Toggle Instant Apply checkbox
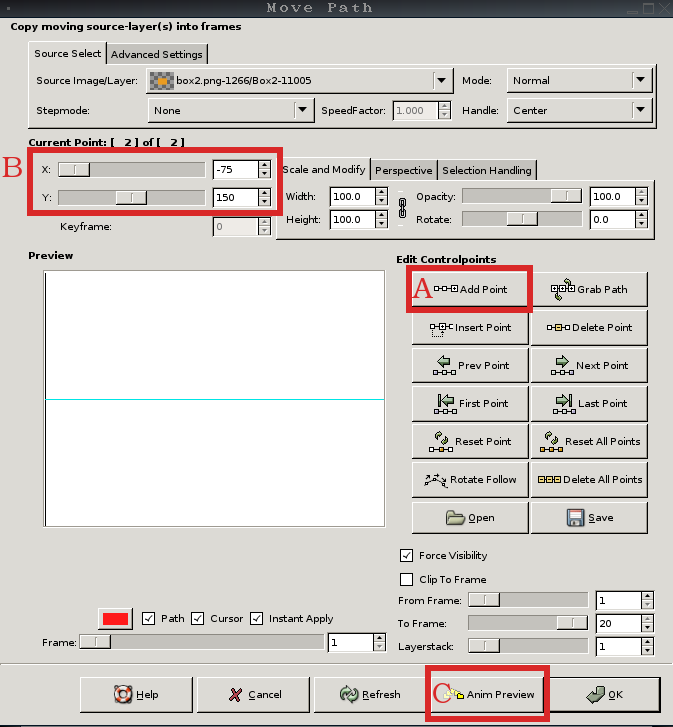 coord(256,619)
